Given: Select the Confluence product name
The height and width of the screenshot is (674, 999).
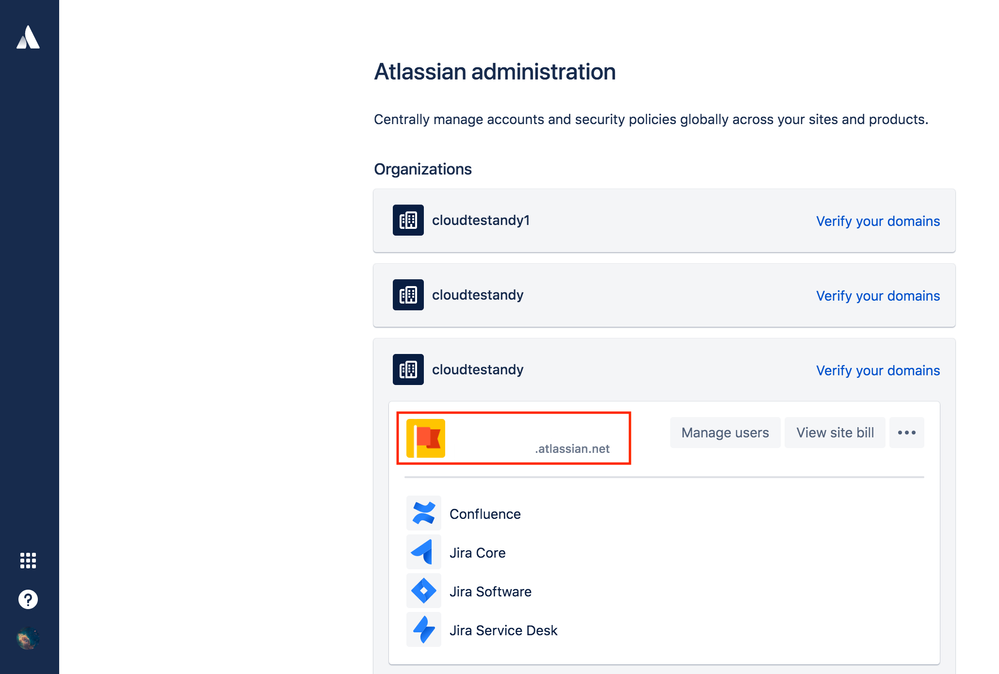Looking at the screenshot, I should tap(485, 514).
